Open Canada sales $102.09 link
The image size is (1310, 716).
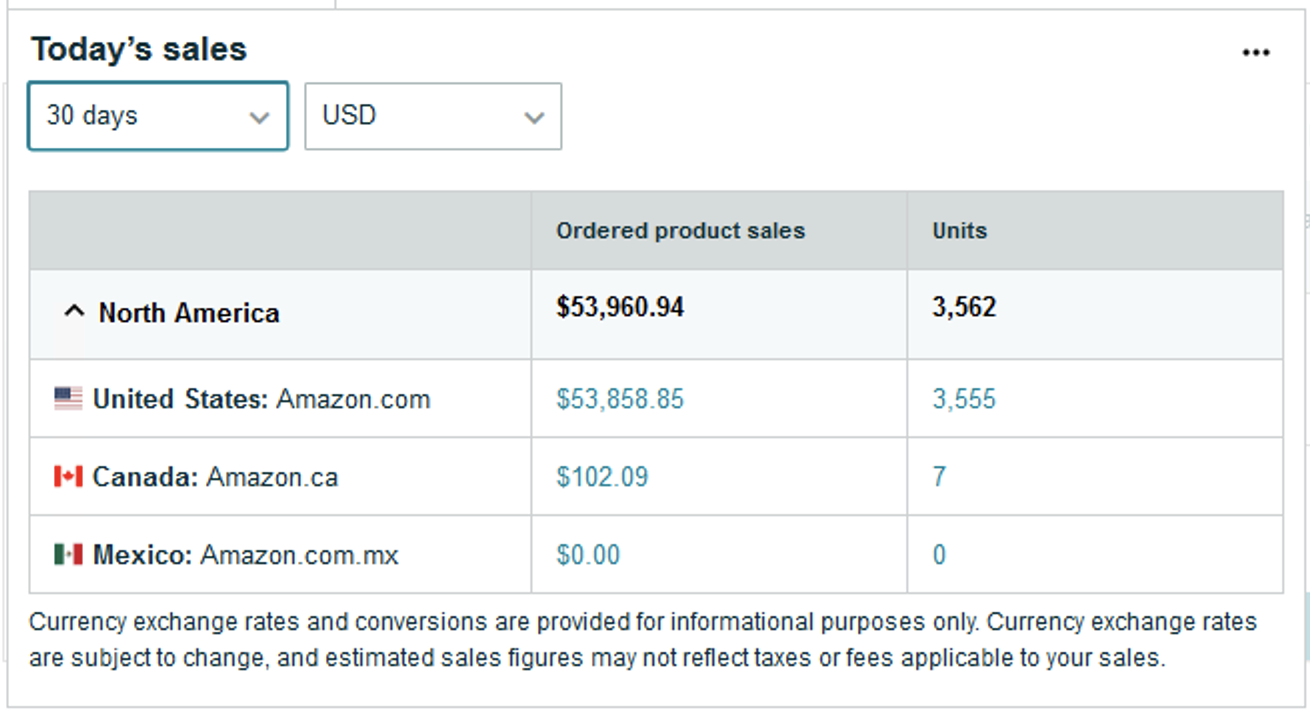(x=602, y=477)
